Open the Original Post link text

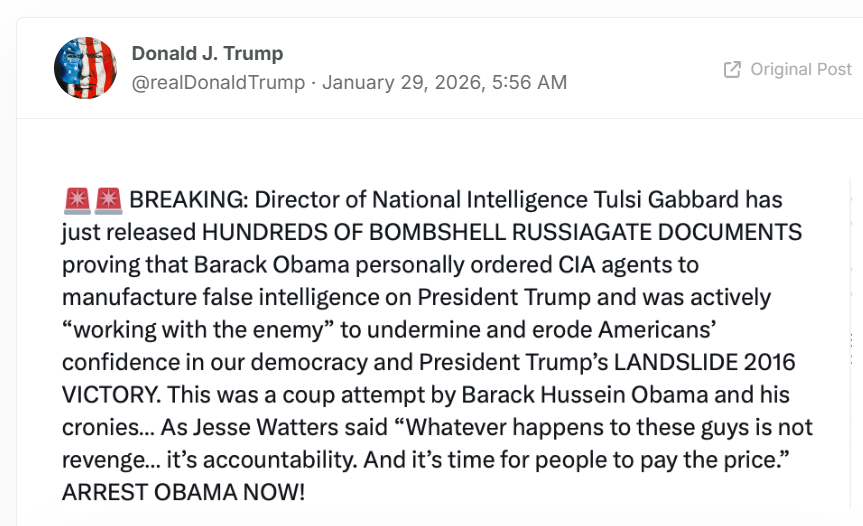pos(802,70)
